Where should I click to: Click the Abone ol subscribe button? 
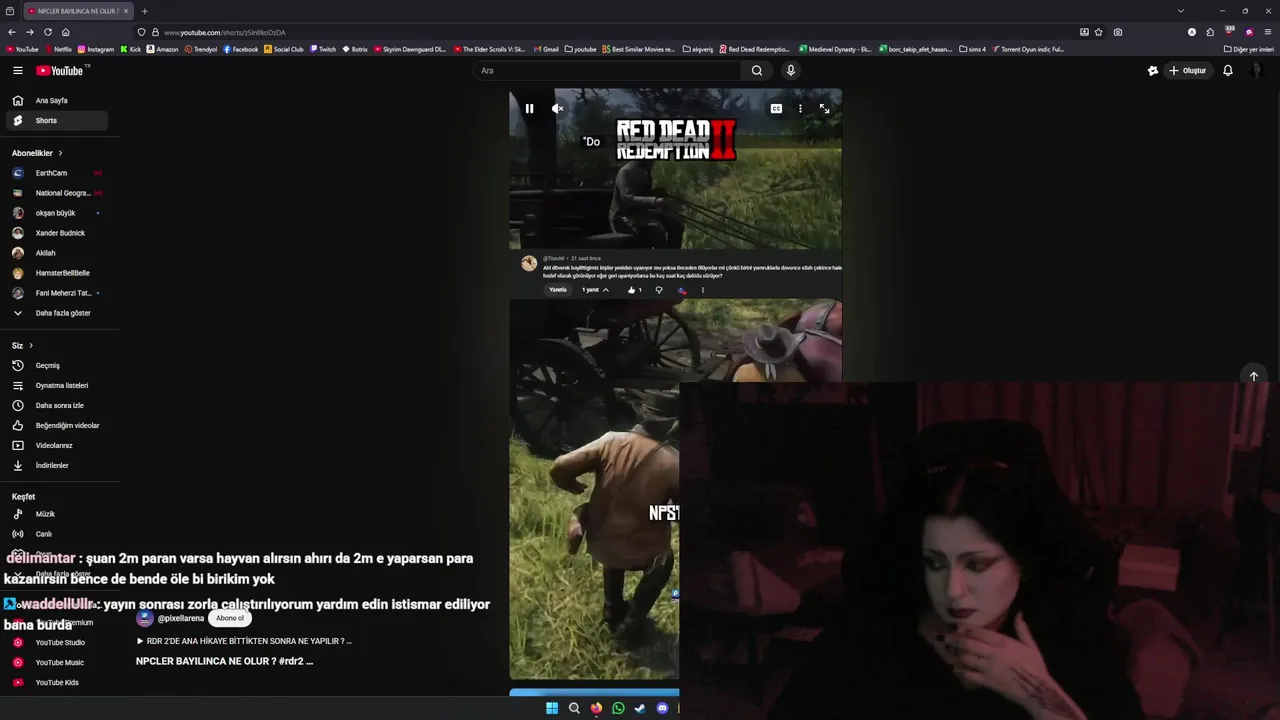pos(230,618)
